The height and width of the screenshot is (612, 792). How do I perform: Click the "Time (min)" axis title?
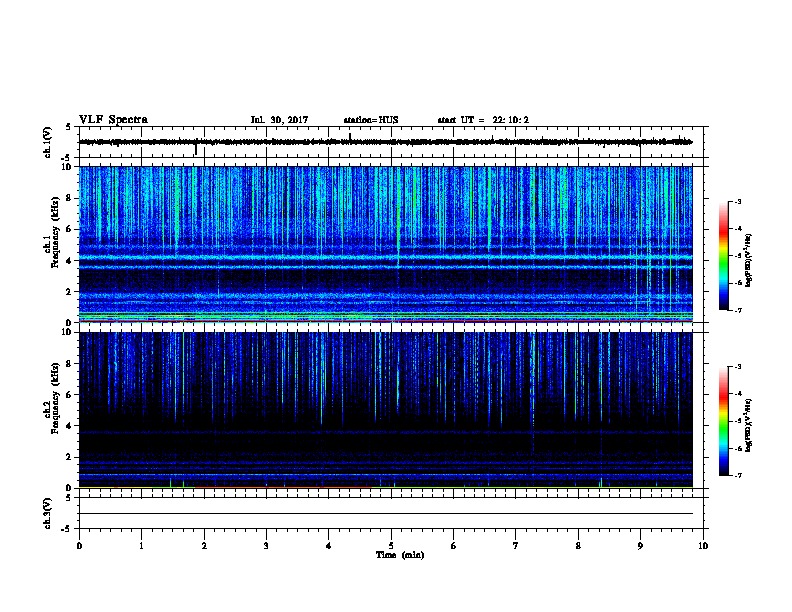(400, 555)
